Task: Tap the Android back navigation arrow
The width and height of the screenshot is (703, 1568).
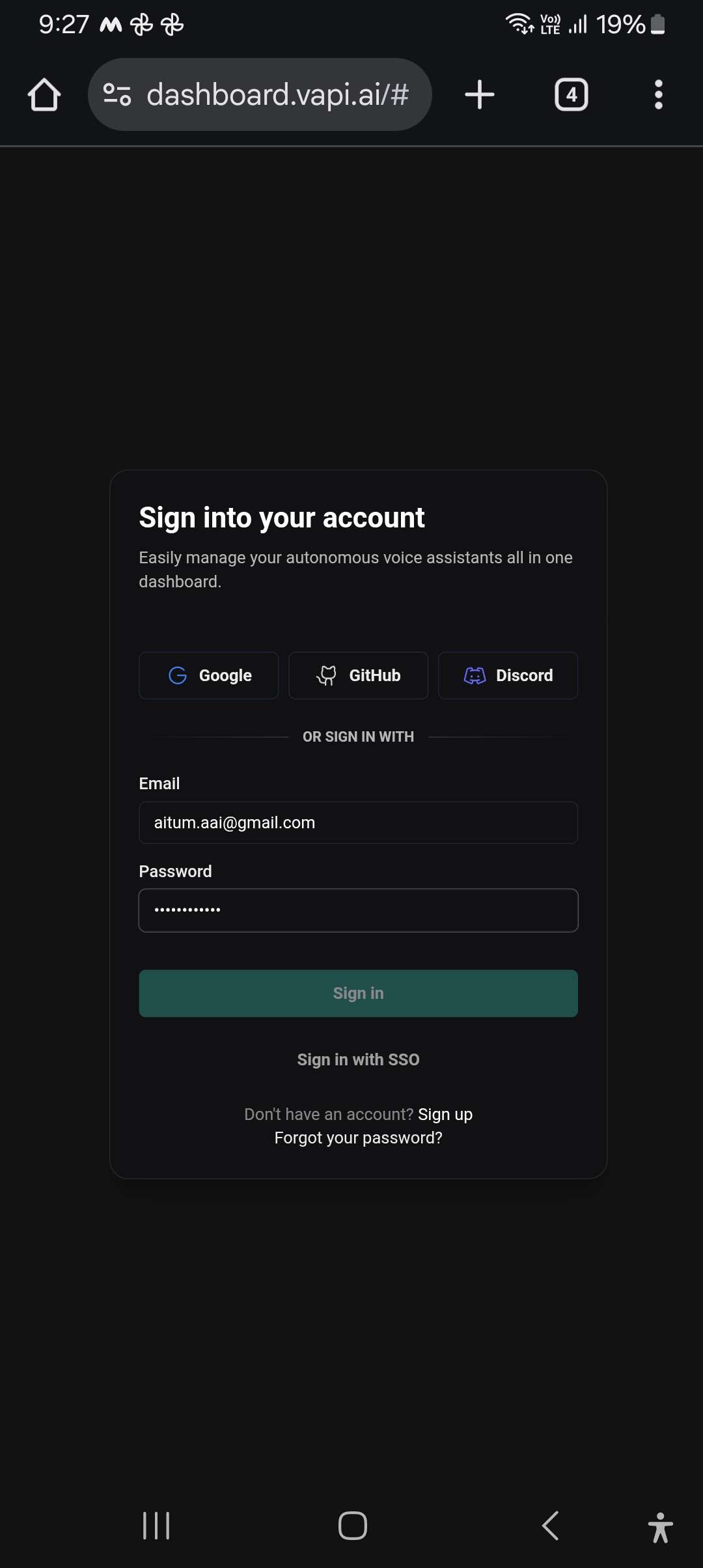Action: coord(551,1526)
